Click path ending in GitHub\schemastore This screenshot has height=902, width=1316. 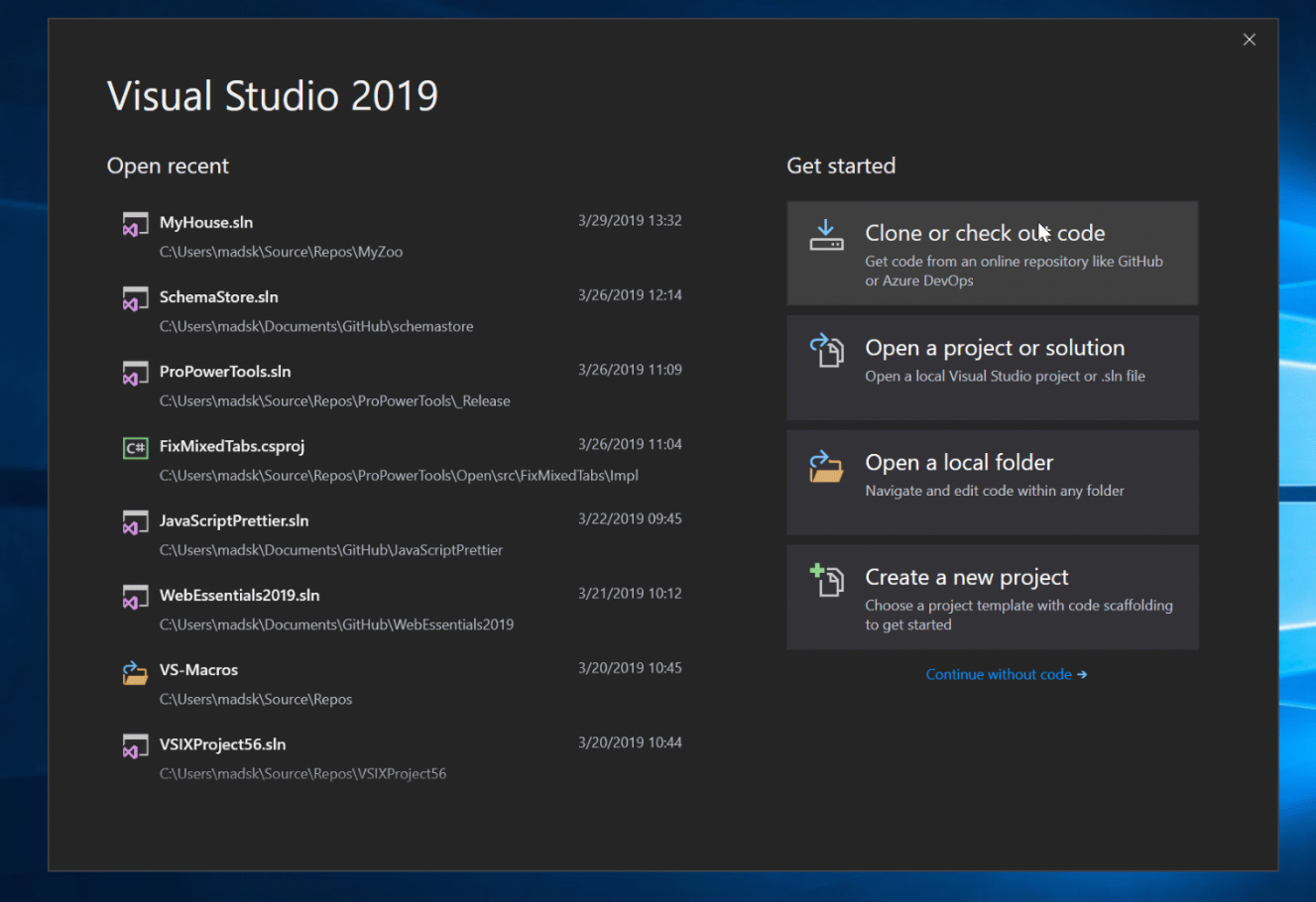[316, 326]
